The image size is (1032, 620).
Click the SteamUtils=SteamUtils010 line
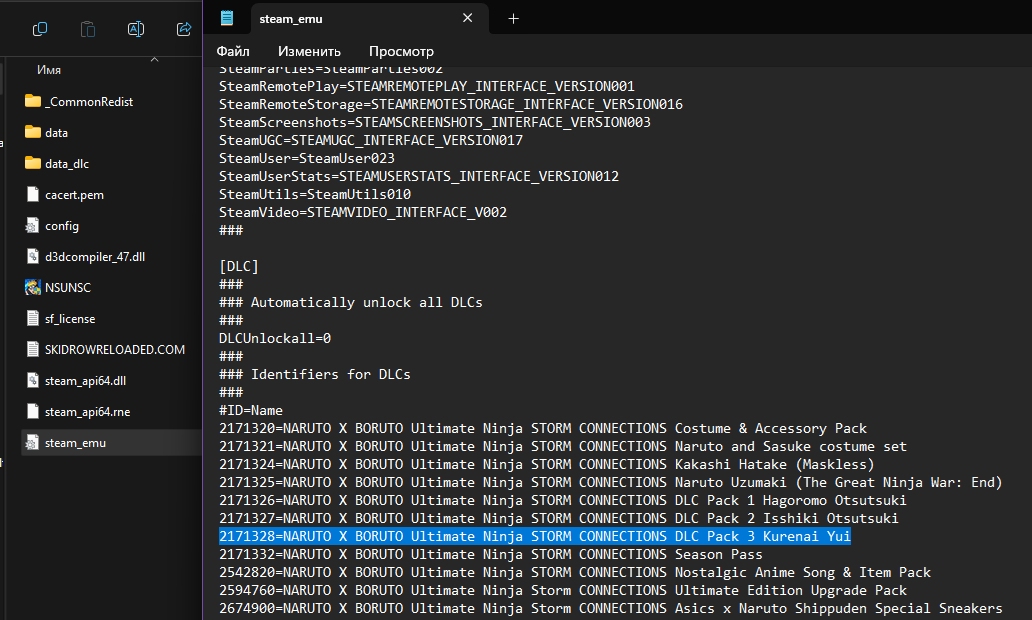pos(315,194)
